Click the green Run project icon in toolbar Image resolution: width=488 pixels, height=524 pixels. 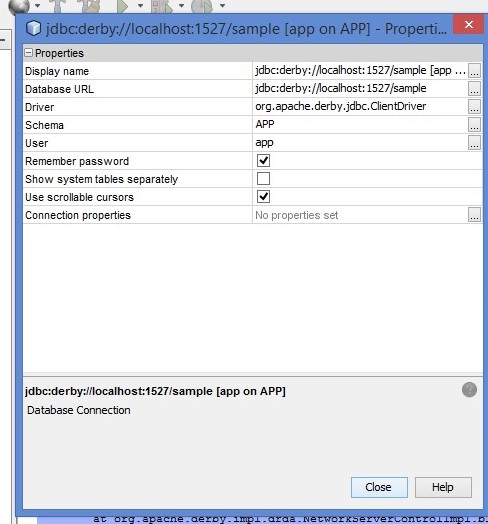[x=122, y=6]
